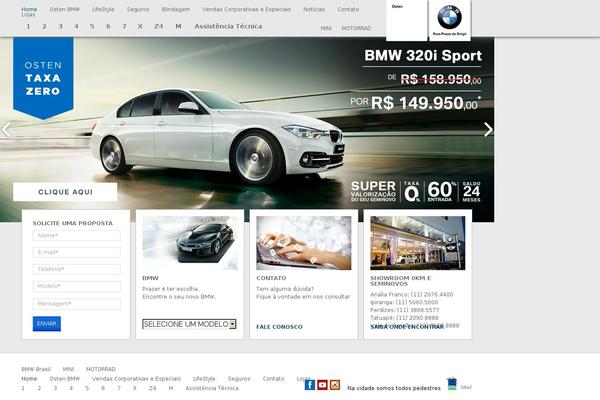Select Z4 in footer model list

tap(153, 388)
